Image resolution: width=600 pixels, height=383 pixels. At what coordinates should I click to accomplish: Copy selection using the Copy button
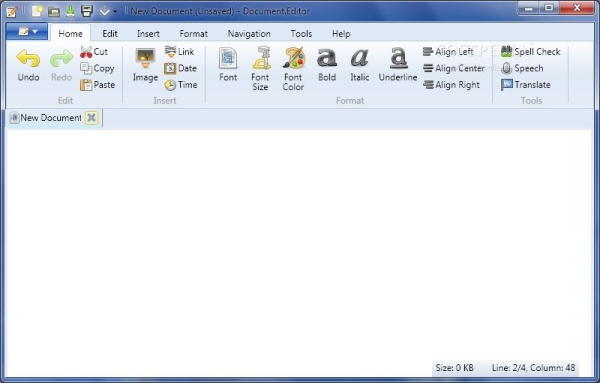[x=97, y=68]
